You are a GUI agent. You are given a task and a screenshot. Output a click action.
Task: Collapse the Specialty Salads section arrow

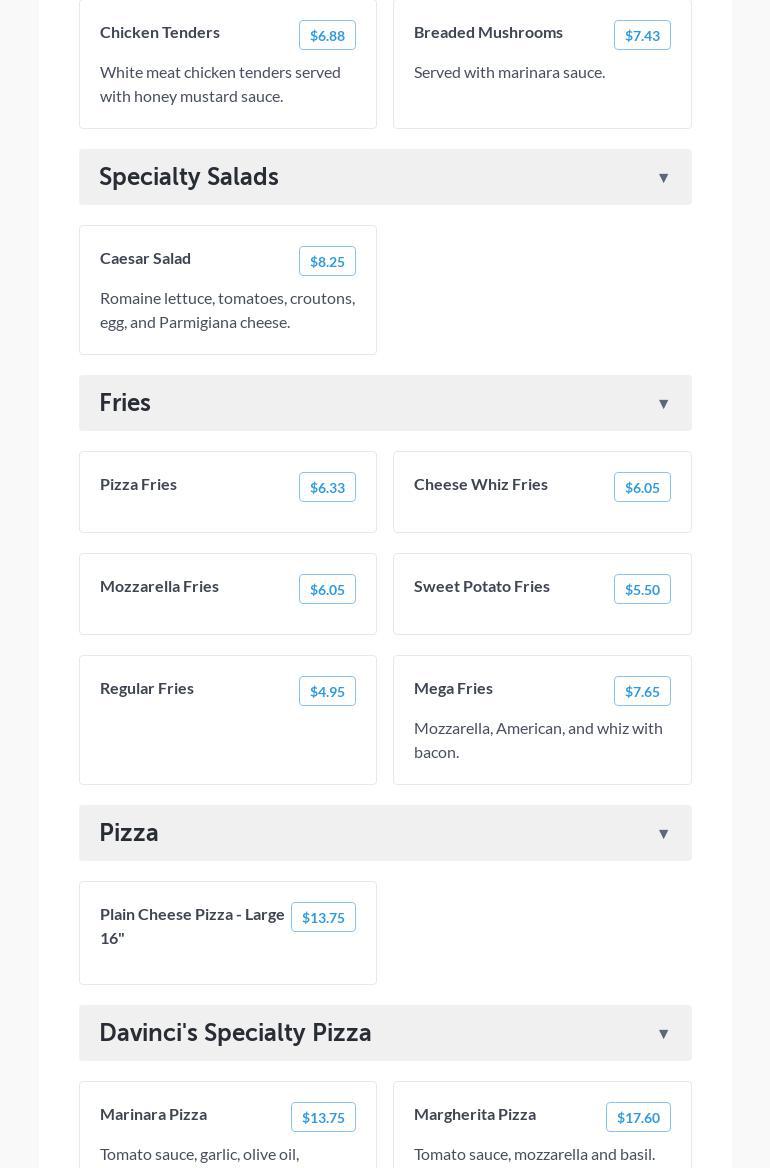663,178
